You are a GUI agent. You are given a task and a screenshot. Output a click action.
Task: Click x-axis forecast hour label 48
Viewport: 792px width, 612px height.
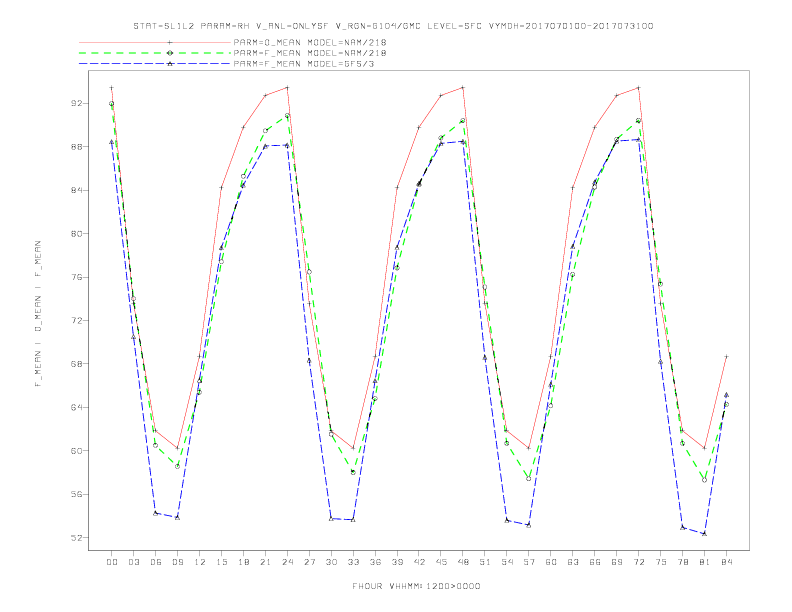pos(463,562)
